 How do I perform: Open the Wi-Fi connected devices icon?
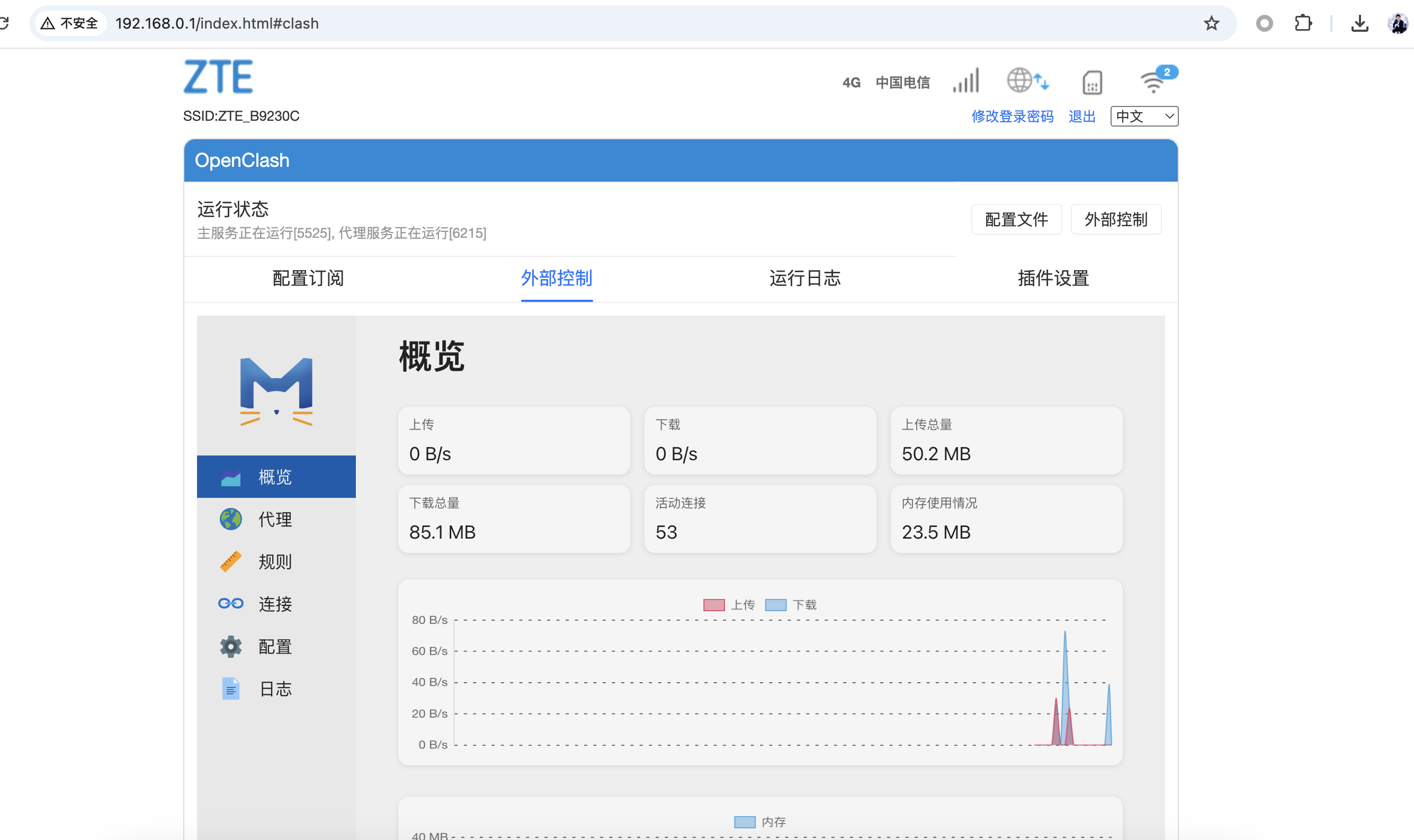[x=1158, y=80]
